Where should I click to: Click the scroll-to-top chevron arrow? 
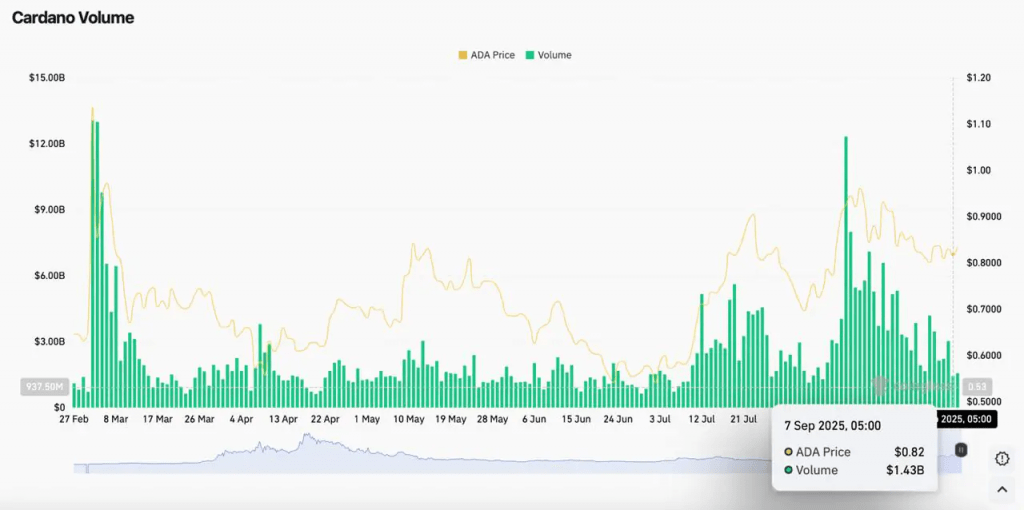click(1002, 489)
